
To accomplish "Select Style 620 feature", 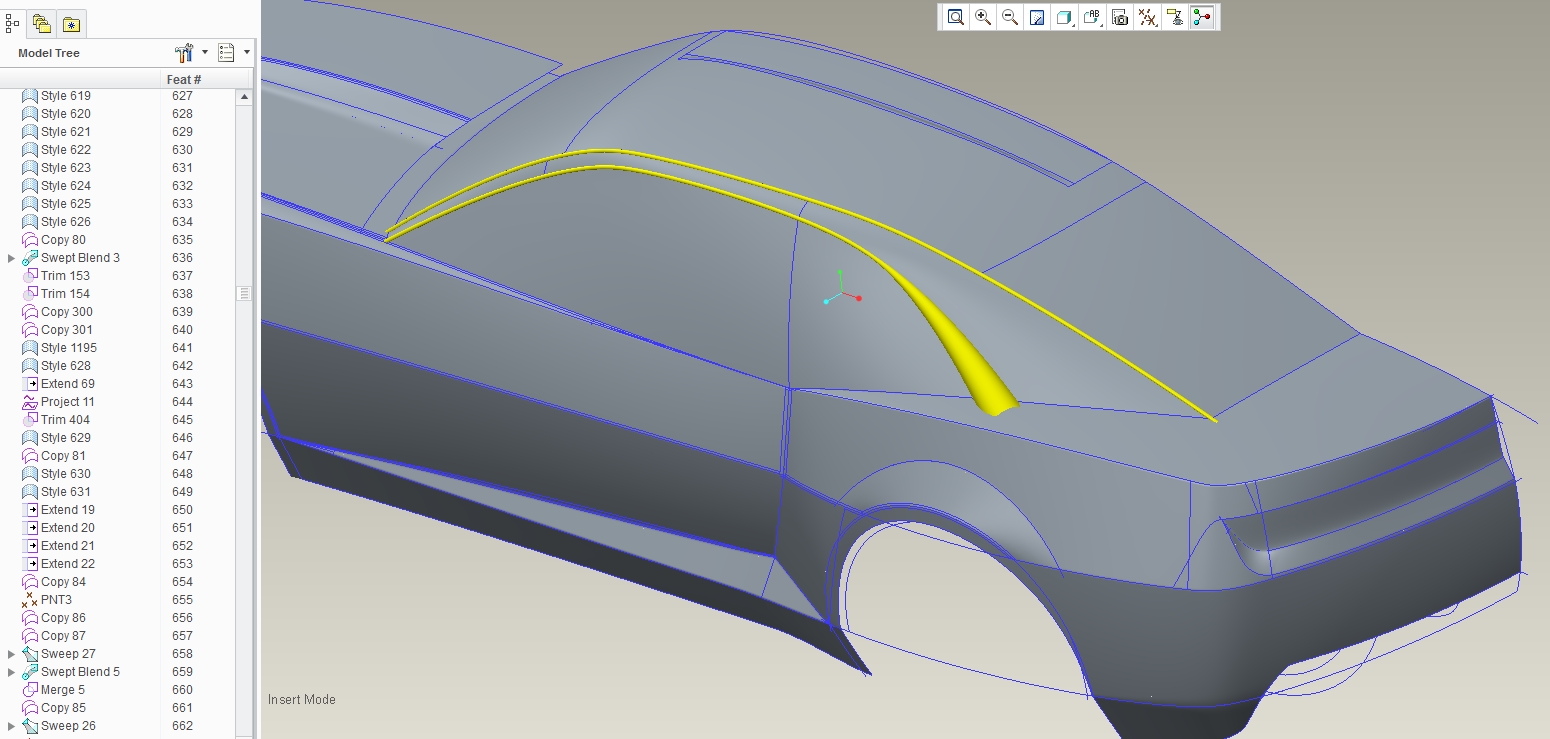I will [x=66, y=114].
